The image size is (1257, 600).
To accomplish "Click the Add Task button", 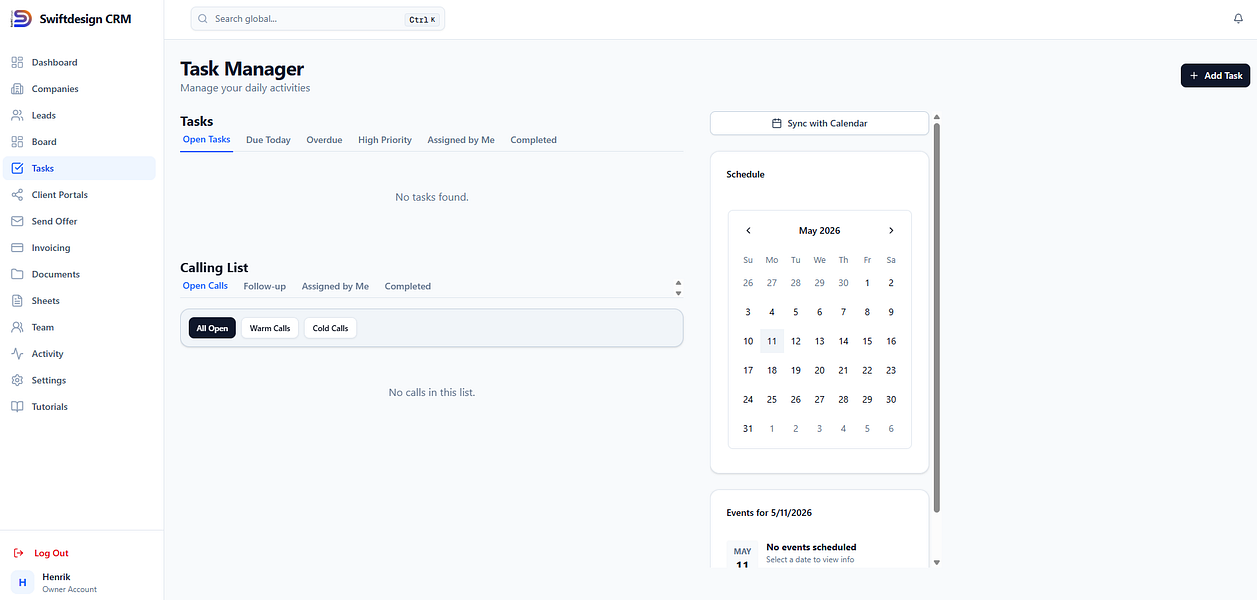I will pos(1215,75).
